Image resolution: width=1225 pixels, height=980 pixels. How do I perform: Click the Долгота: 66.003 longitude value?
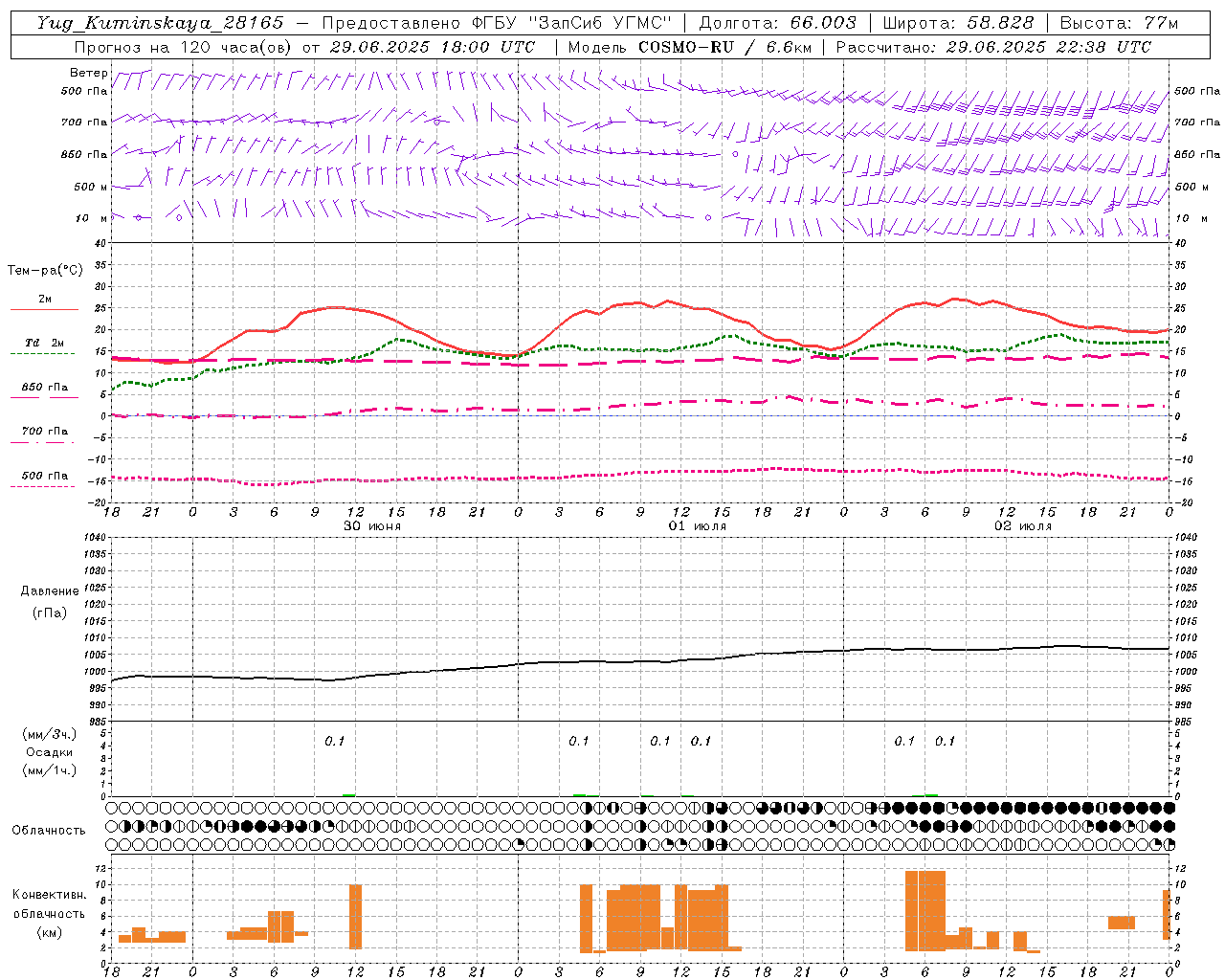[x=778, y=23]
